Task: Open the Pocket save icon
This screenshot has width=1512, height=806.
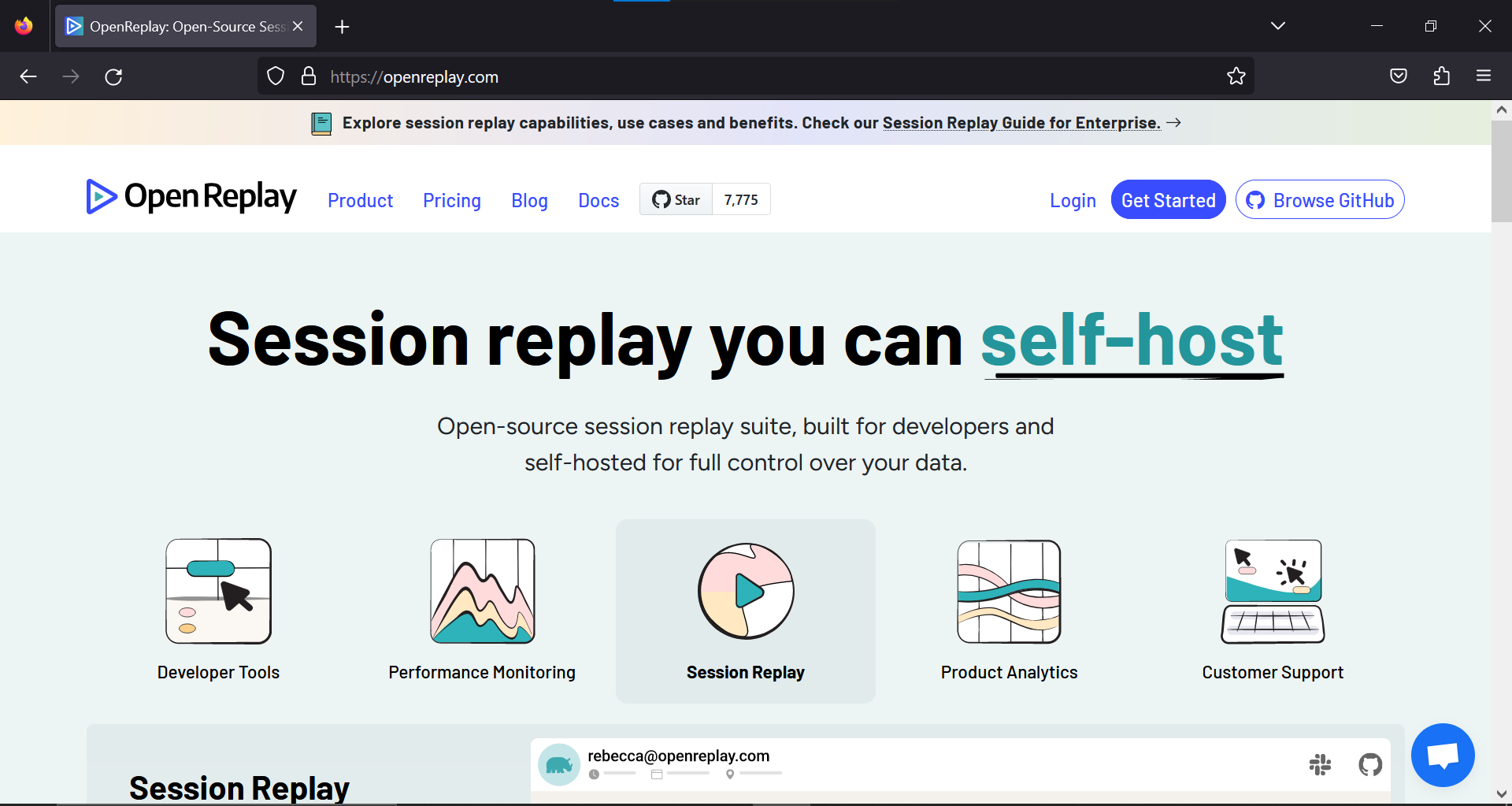Action: [x=1399, y=76]
